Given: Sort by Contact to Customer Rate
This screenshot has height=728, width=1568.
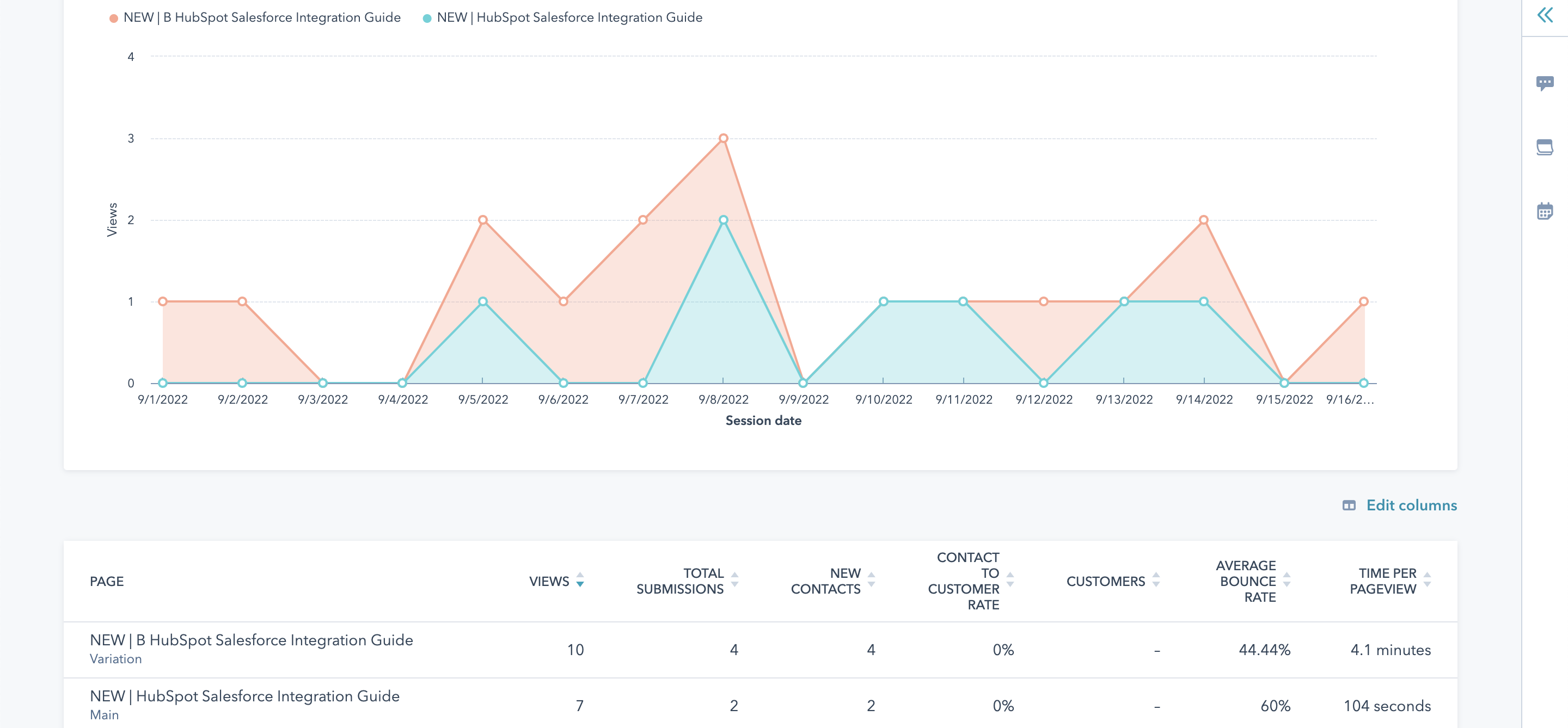Looking at the screenshot, I should pos(970,581).
